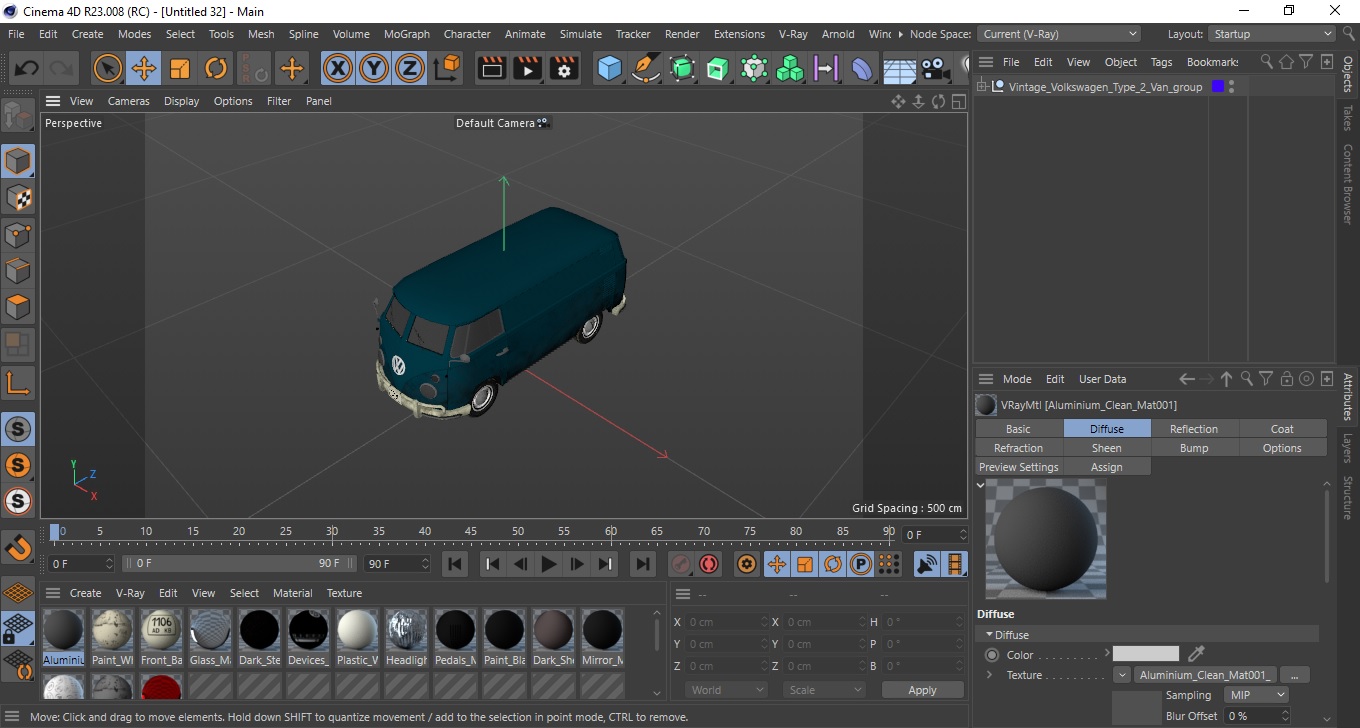Viewport: 1360px width, 728px height.
Task: Toggle Autokeying red icon
Action: (x=709, y=564)
